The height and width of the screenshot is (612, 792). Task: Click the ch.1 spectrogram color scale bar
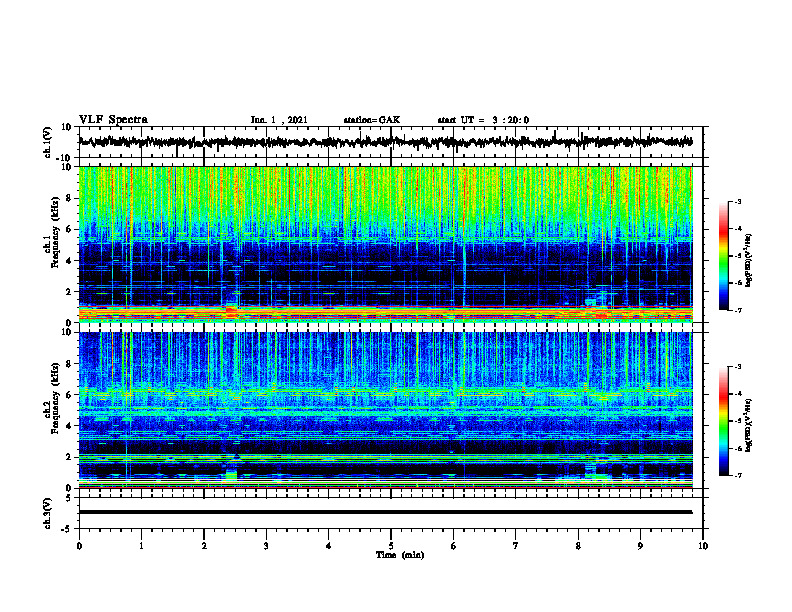724,256
